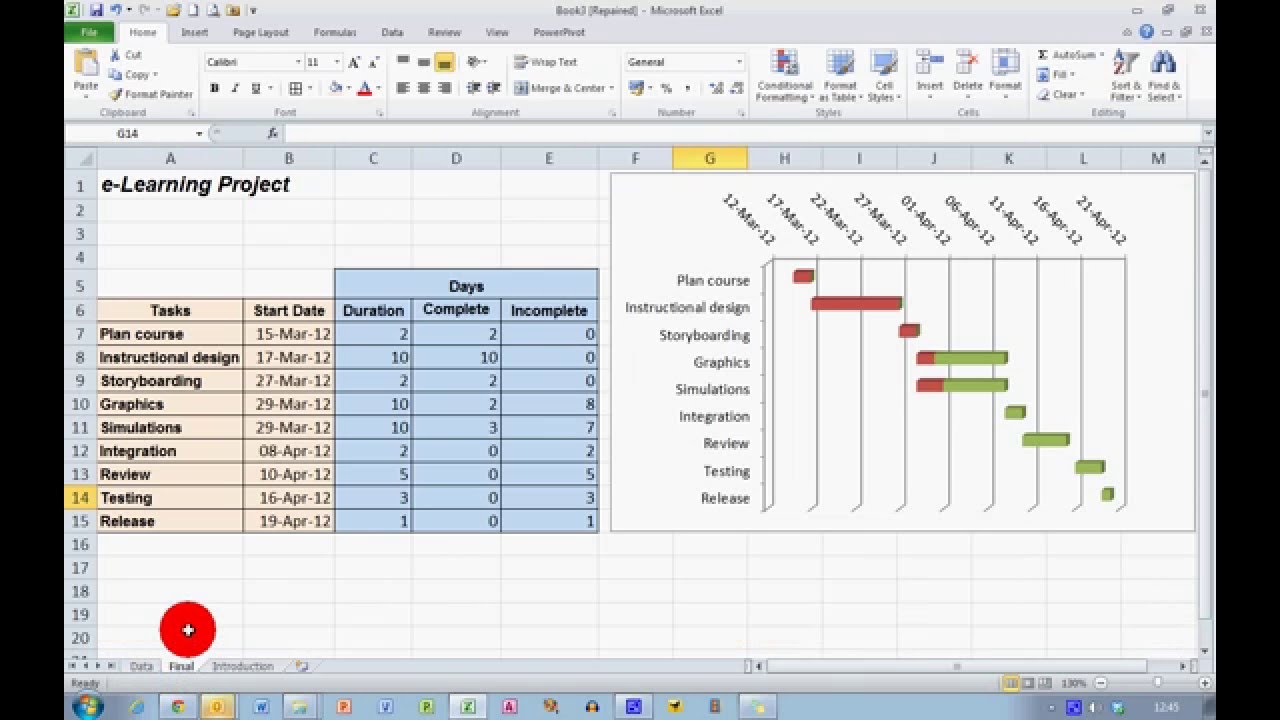Click the Orientation icon
1280x720 pixels.
pos(474,62)
